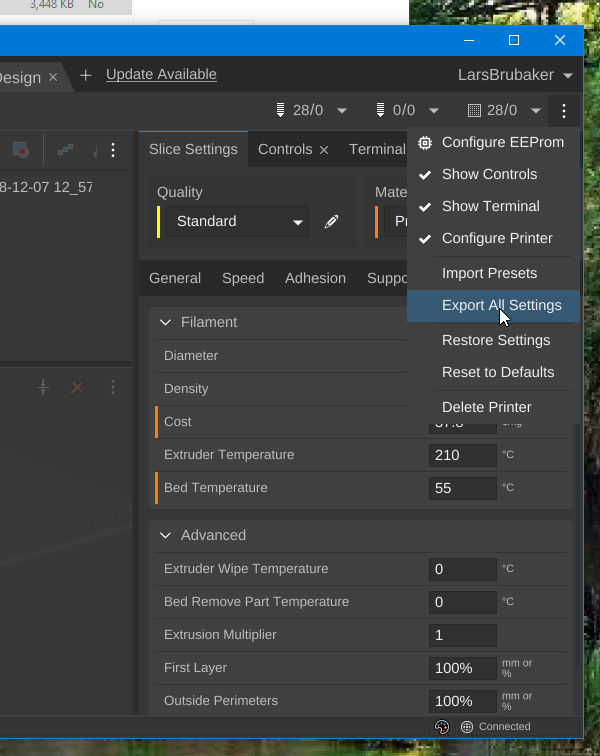Screen dimensions: 600x756
Task: Open the Quality Standard dropdown
Action: (x=237, y=222)
